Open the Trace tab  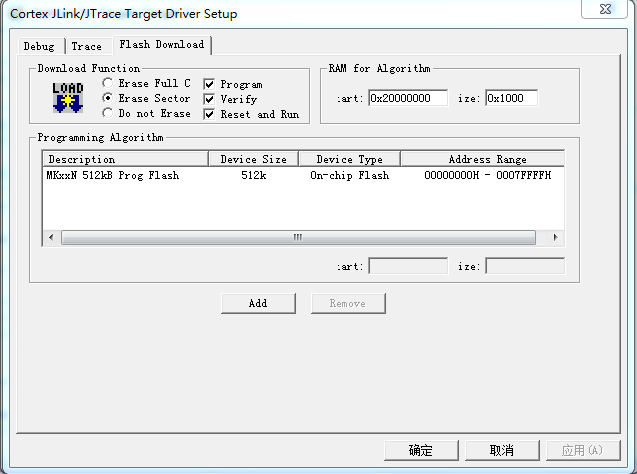click(89, 46)
